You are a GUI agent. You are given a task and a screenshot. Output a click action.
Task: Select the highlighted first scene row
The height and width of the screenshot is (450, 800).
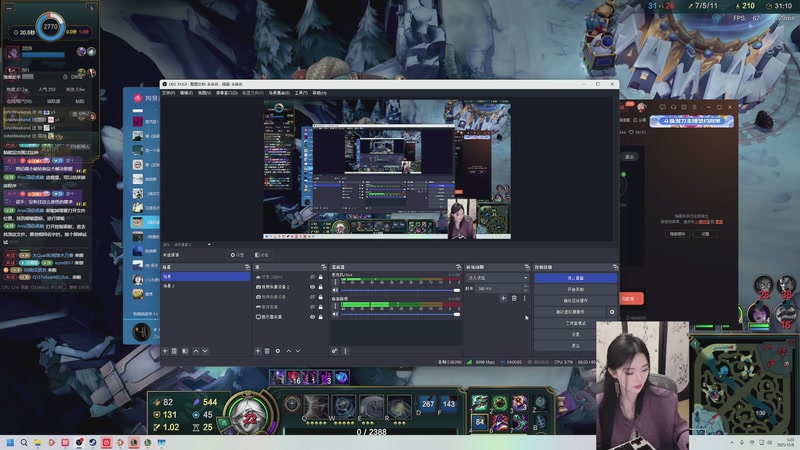pyautogui.click(x=206, y=277)
